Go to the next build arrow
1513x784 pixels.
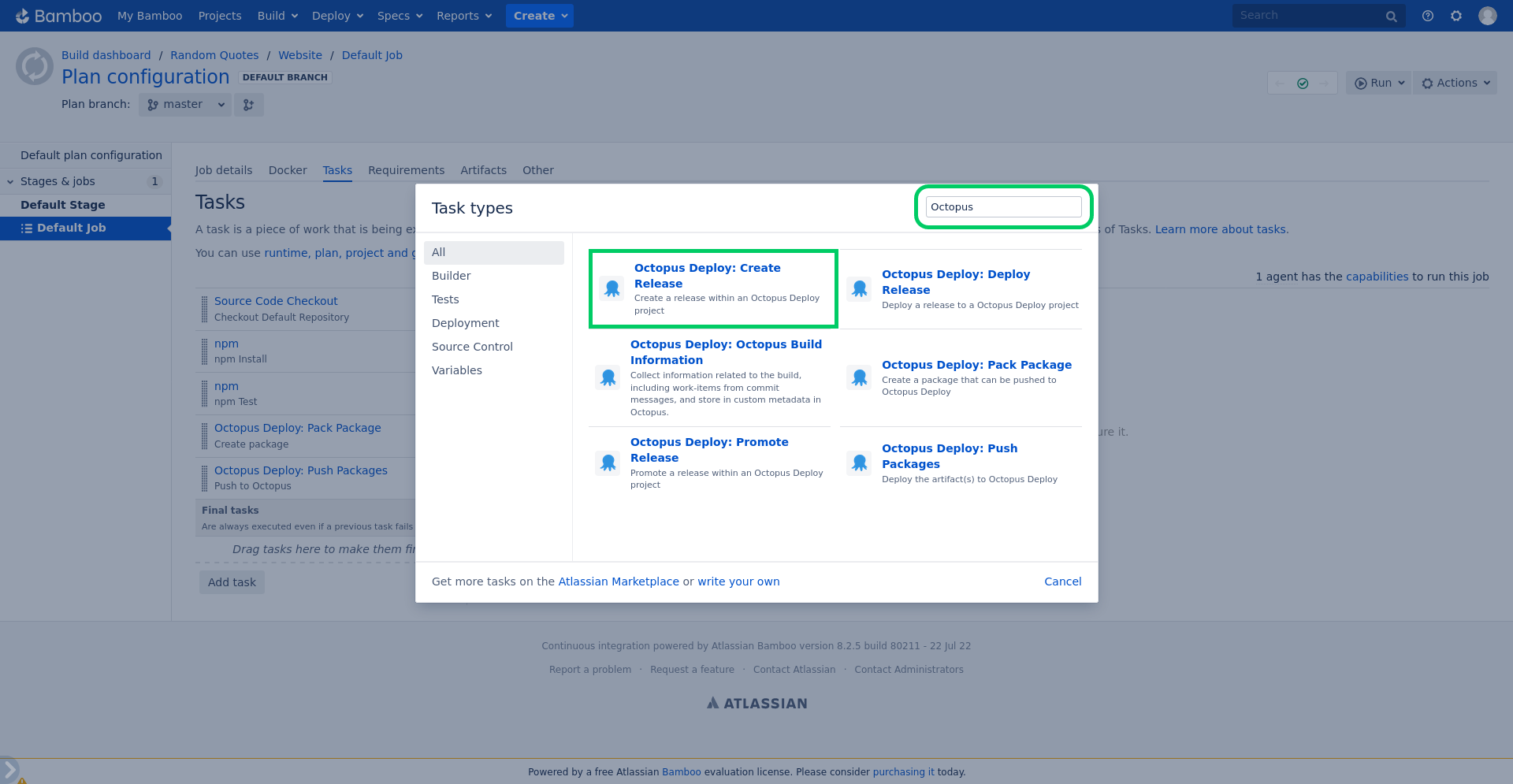1325,84
